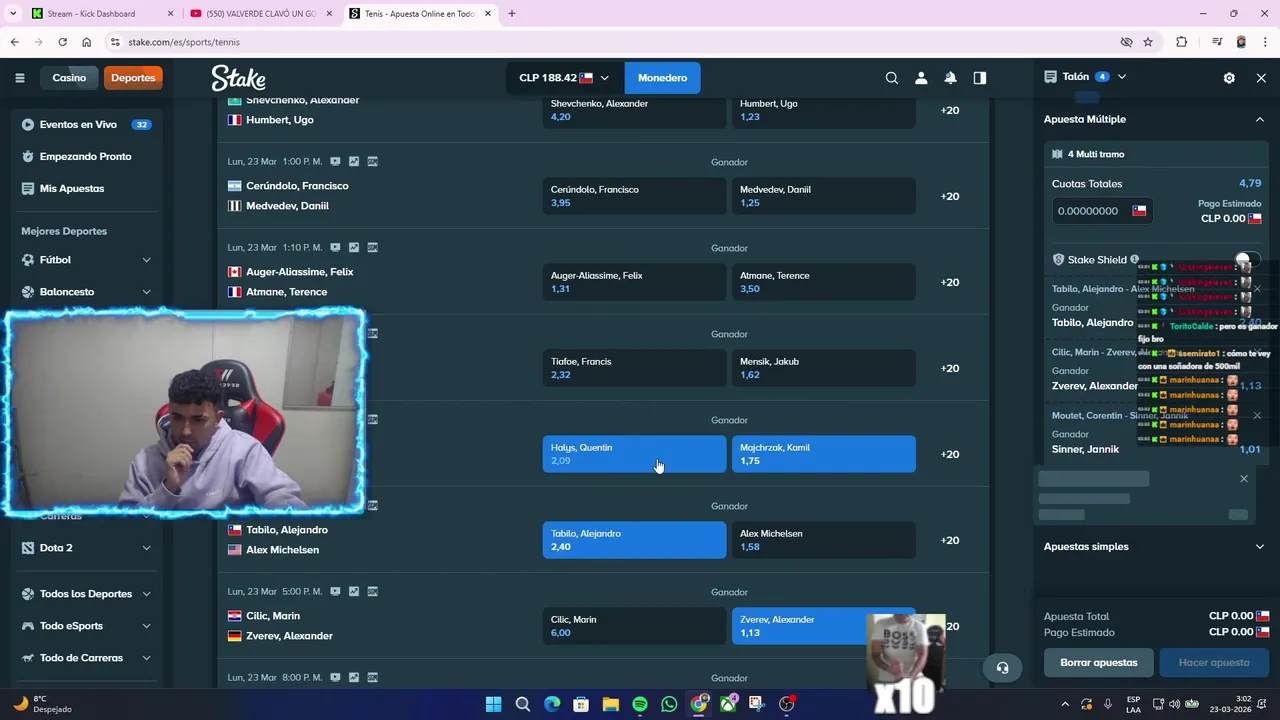
Task: Expand the Apuestas simples section
Action: (x=1260, y=547)
